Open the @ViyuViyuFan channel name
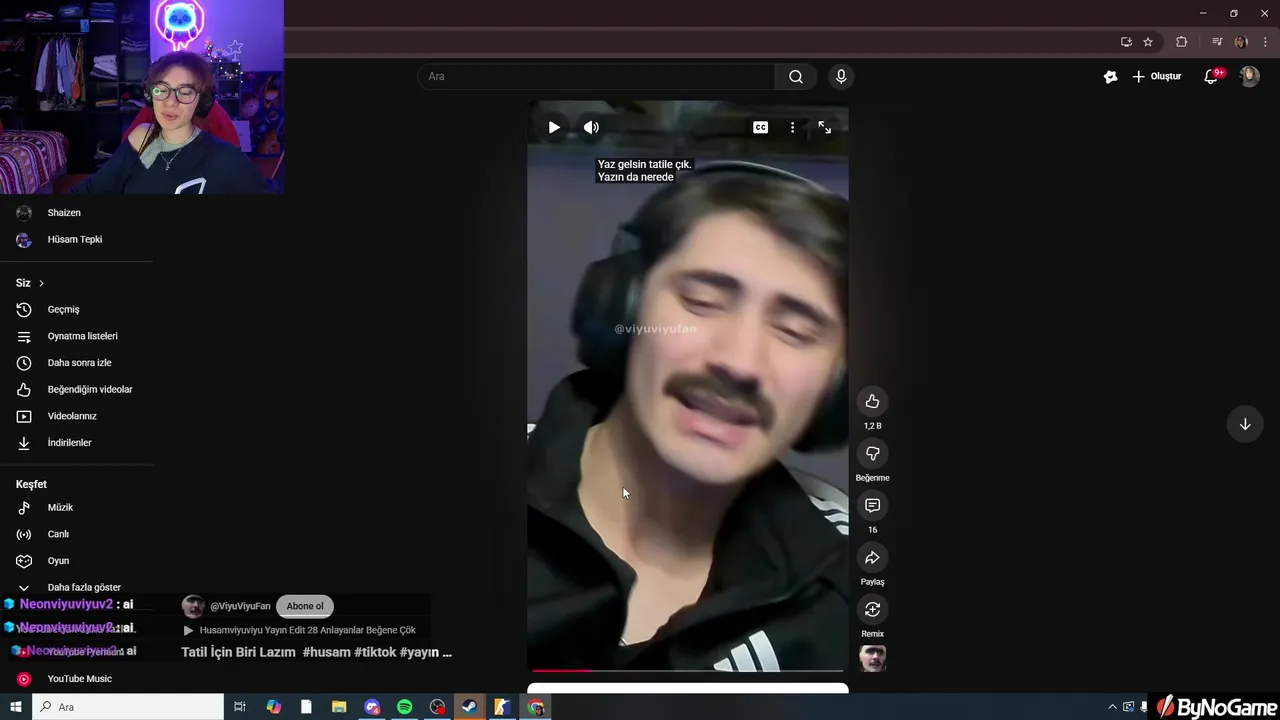 [240, 606]
